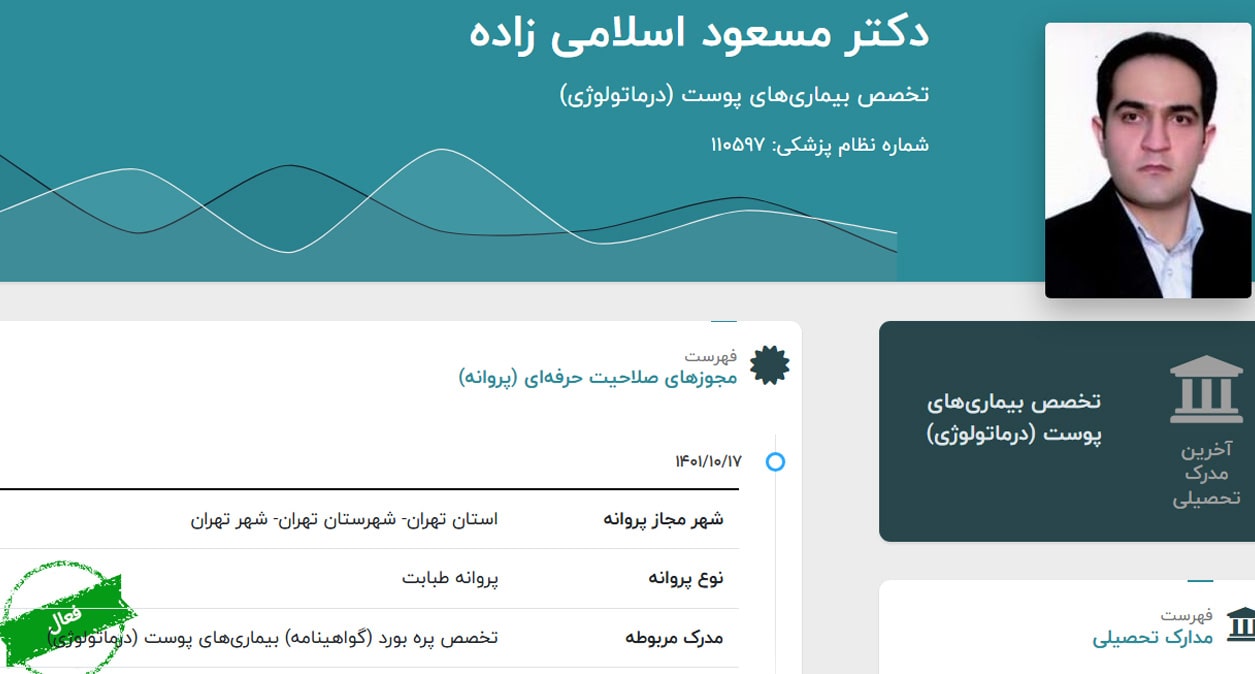Viewport: 1255px width, 674px height.
Task: Click the specialty subtitle under the doctor name
Action: coord(744,95)
